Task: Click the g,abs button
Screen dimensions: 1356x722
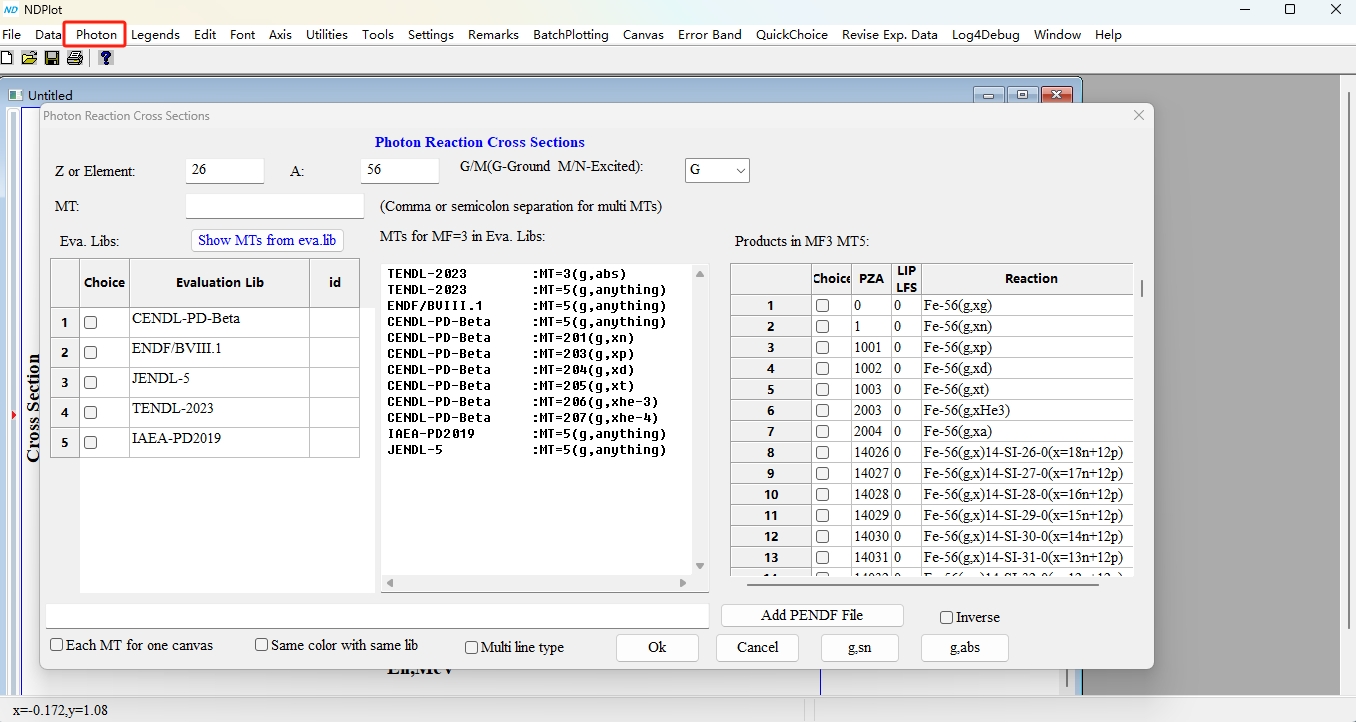Action: point(965,647)
